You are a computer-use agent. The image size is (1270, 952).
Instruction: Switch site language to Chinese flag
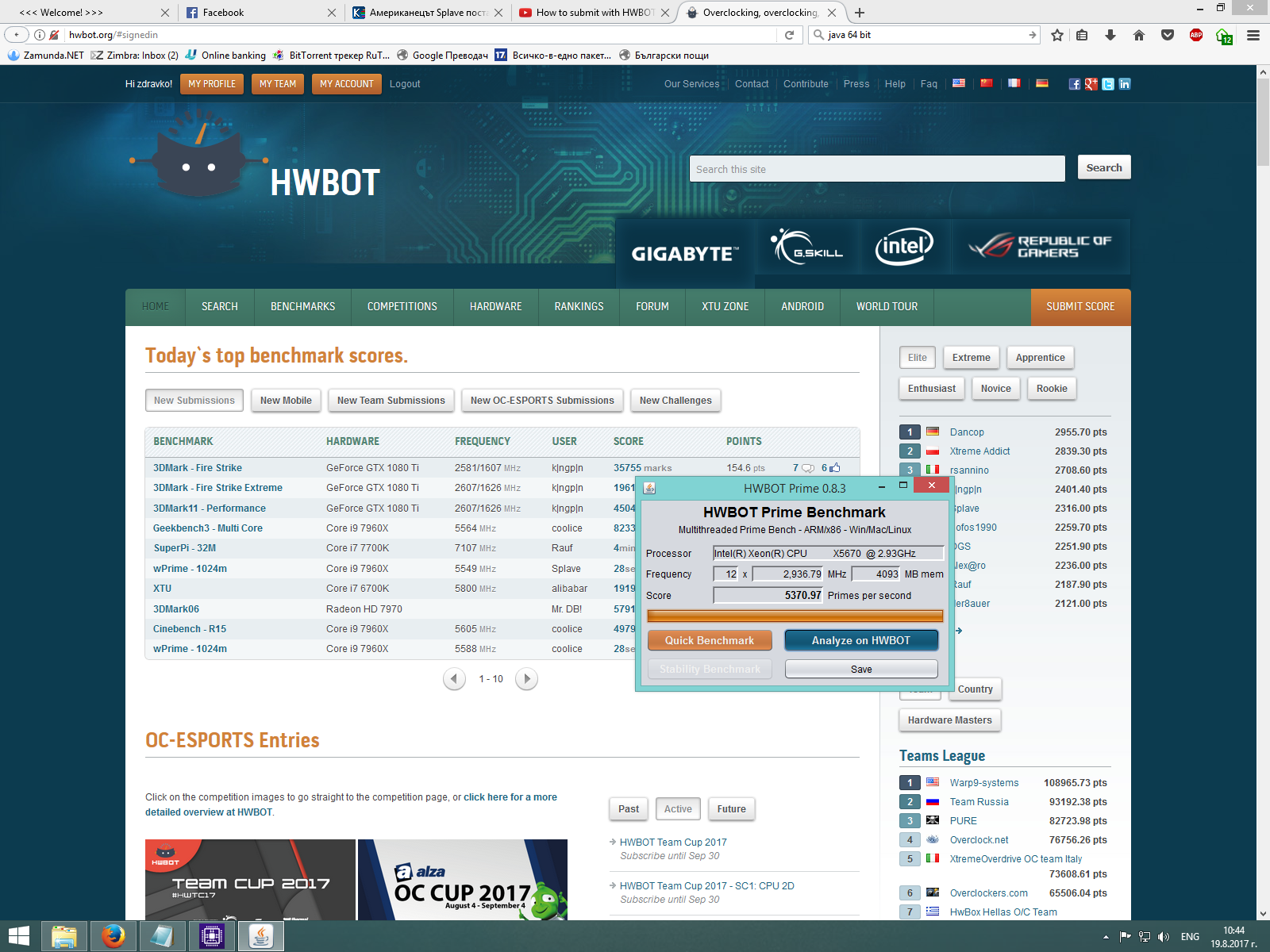(x=987, y=83)
